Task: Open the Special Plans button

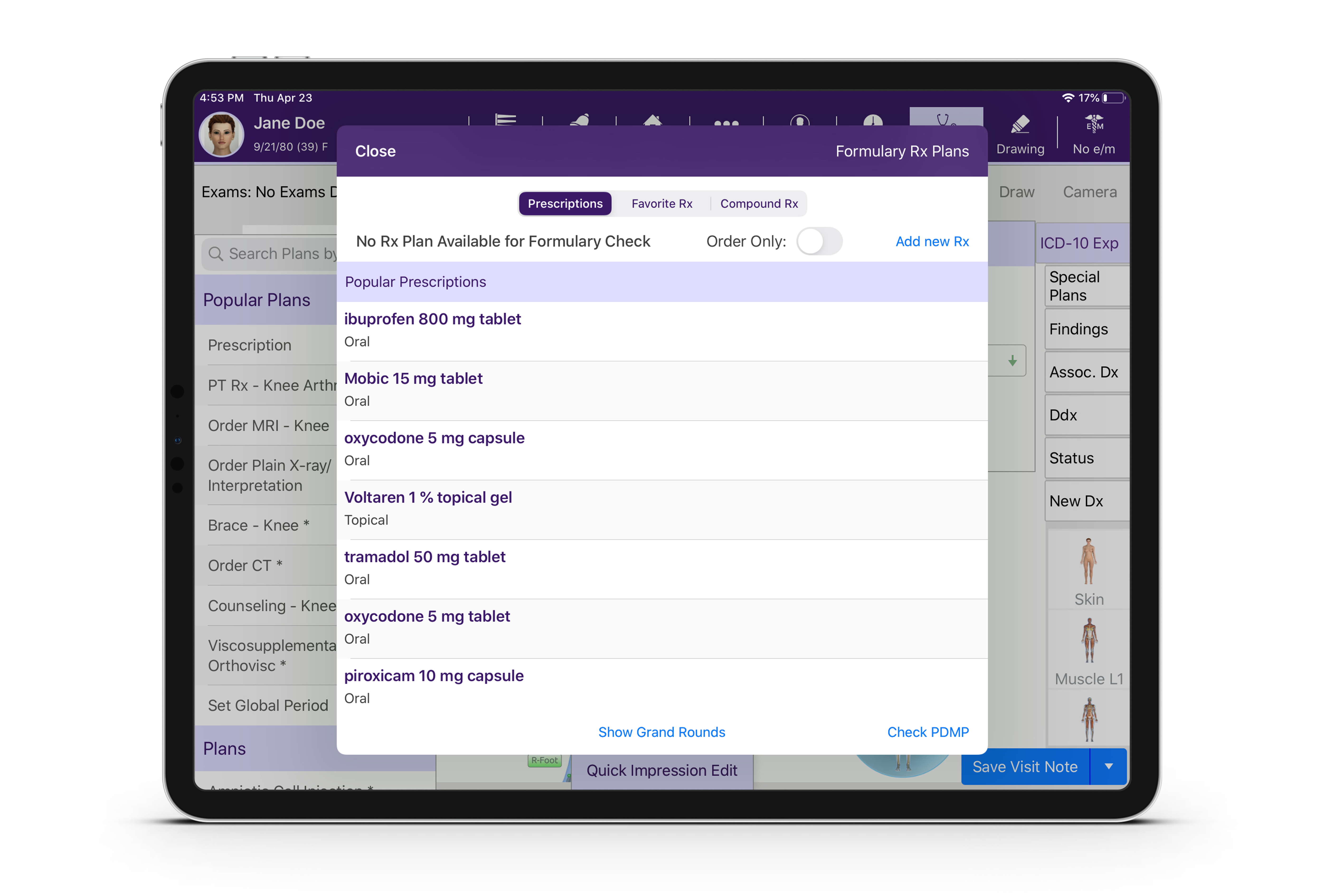Action: click(x=1087, y=286)
